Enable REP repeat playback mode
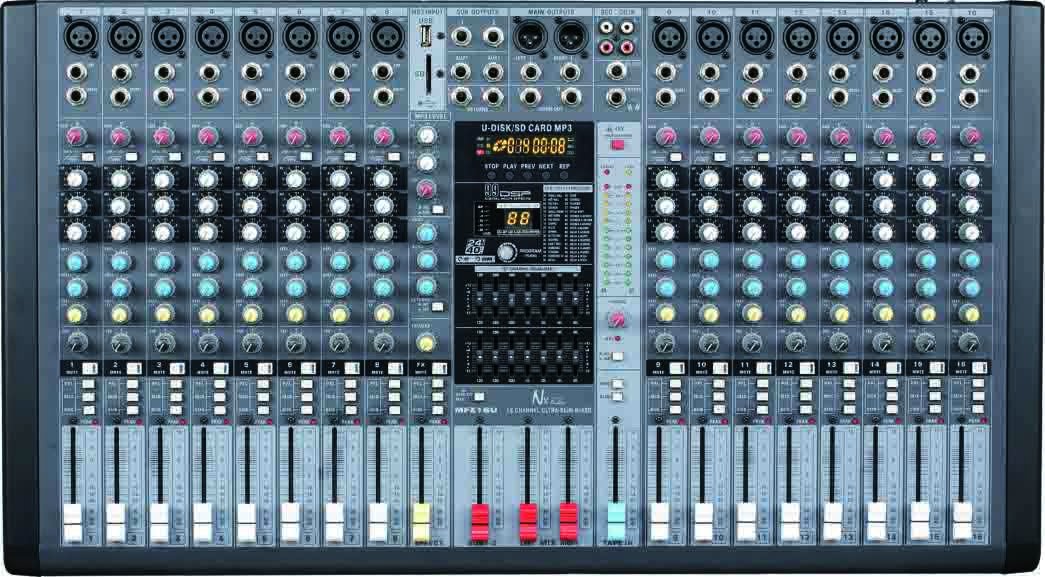 565,175
